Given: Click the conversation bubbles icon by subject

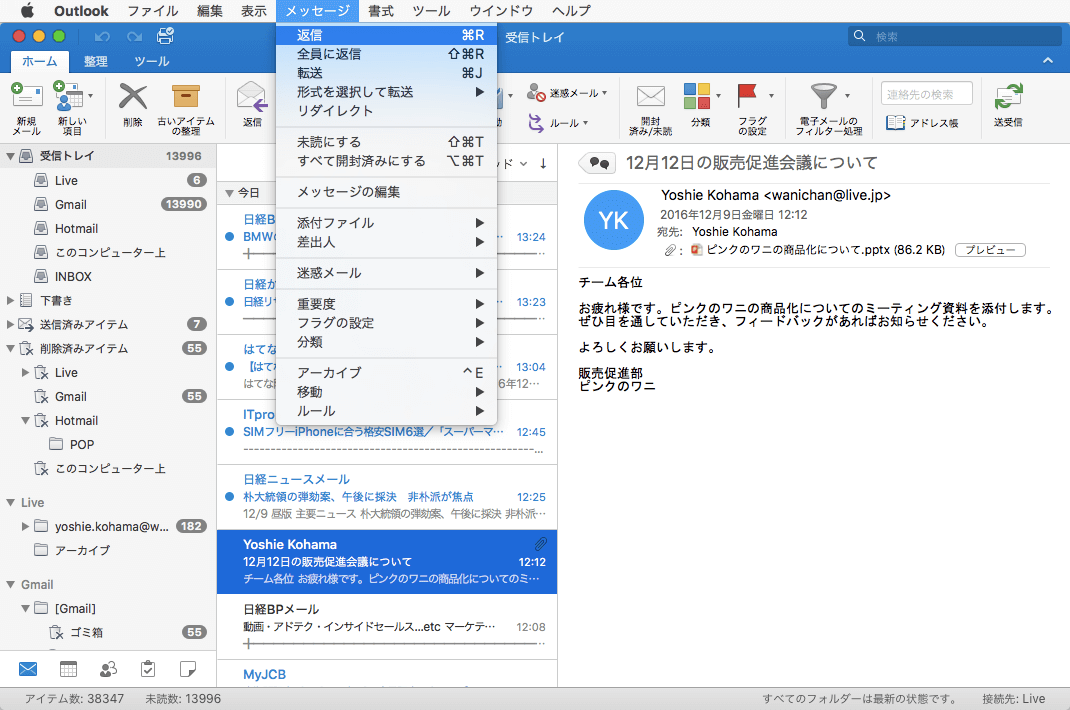Looking at the screenshot, I should click(x=598, y=163).
